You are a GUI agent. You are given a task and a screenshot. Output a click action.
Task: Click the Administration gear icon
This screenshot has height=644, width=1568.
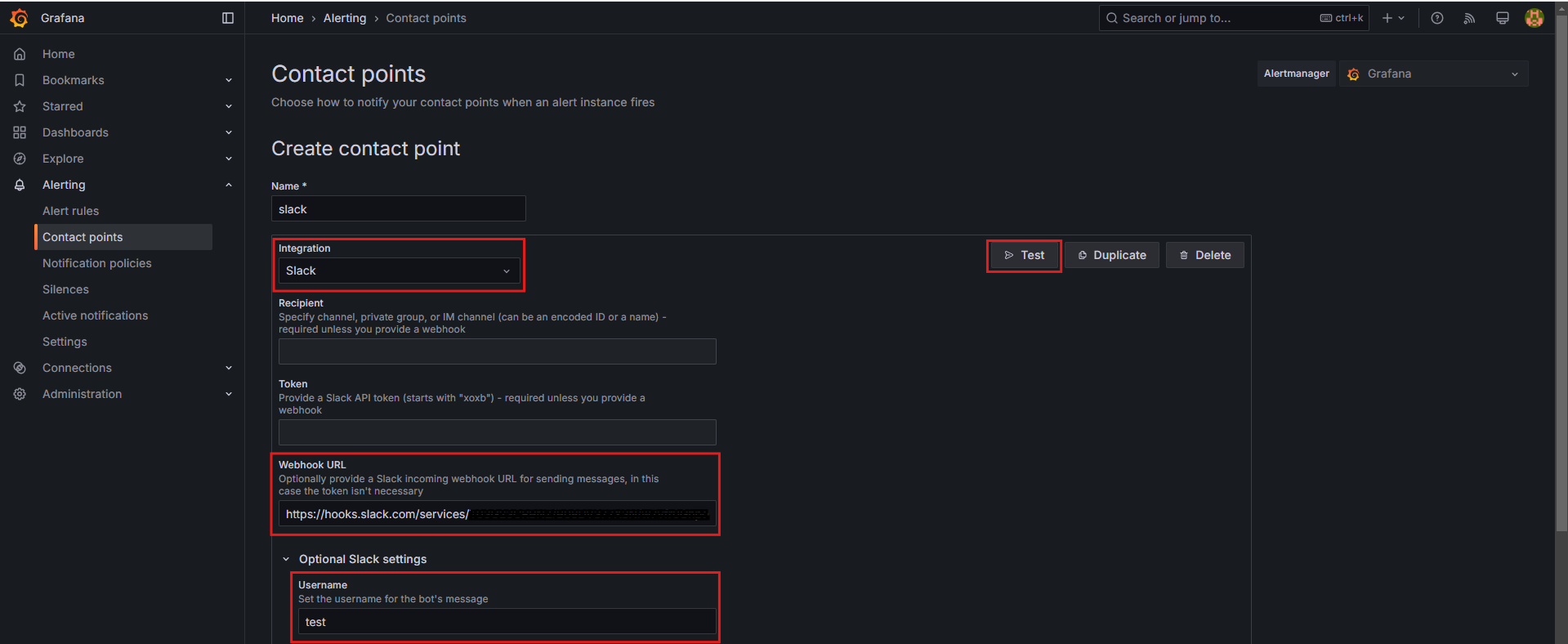pos(20,394)
